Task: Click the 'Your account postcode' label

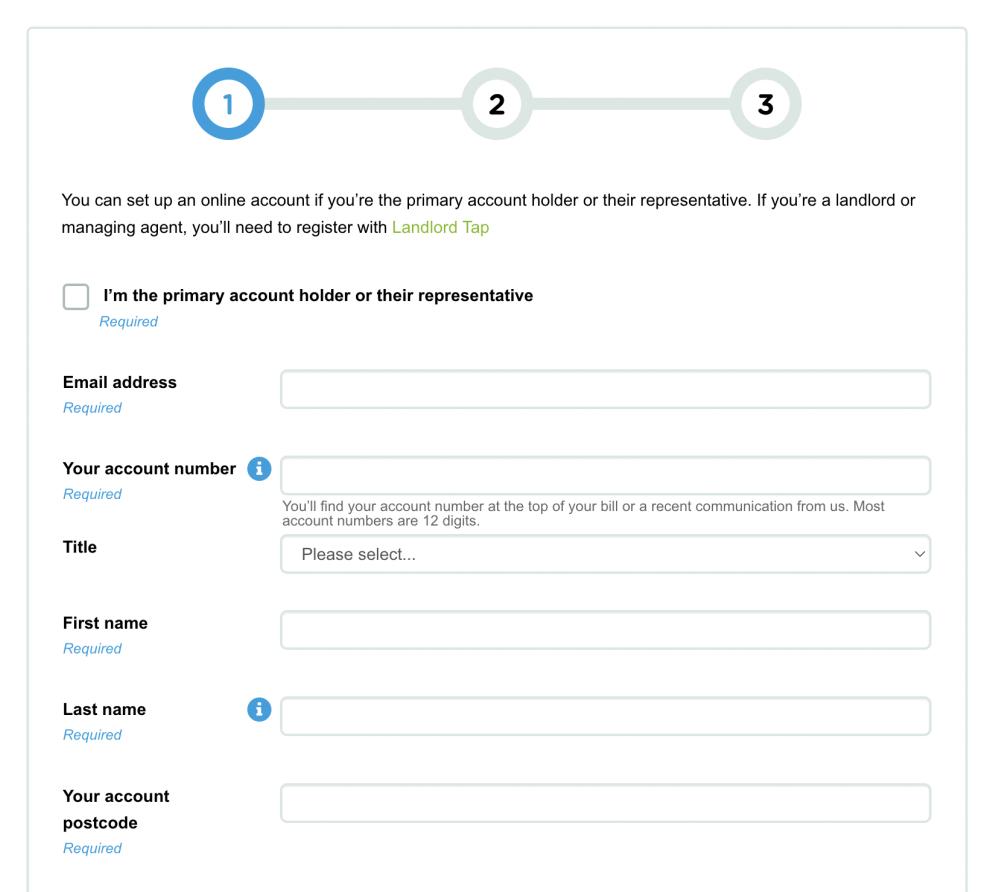Action: (x=115, y=810)
